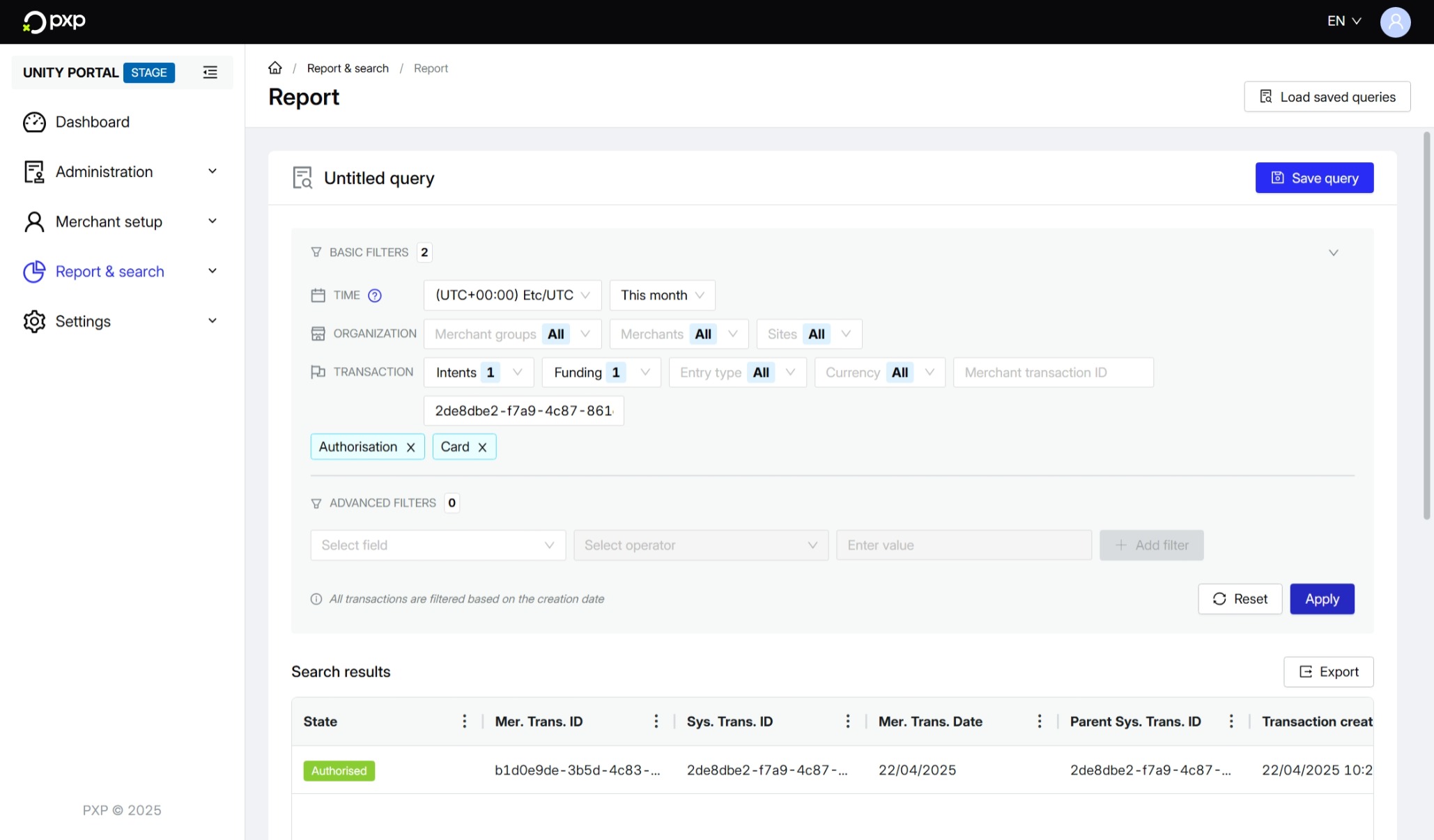Remove the Authorisation filter tag

point(411,447)
